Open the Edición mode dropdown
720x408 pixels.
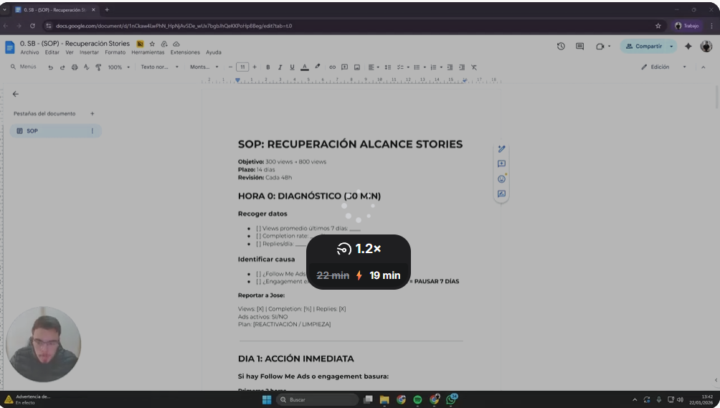coord(664,67)
